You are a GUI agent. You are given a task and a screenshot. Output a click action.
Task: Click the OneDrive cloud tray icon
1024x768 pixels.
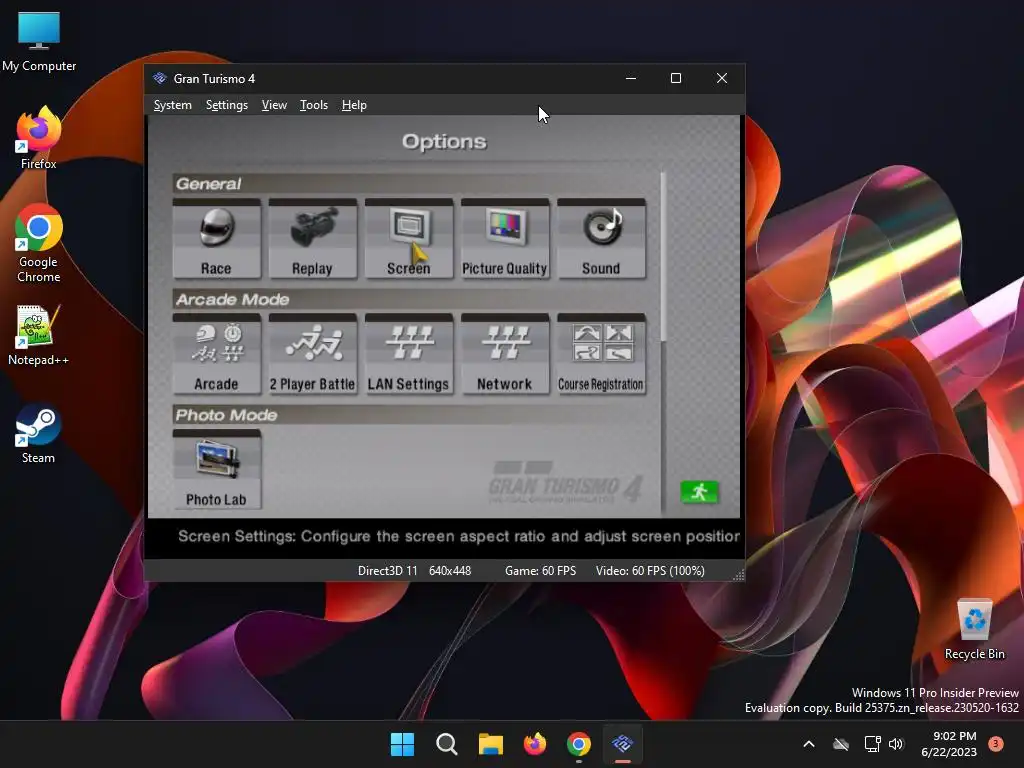tap(841, 744)
